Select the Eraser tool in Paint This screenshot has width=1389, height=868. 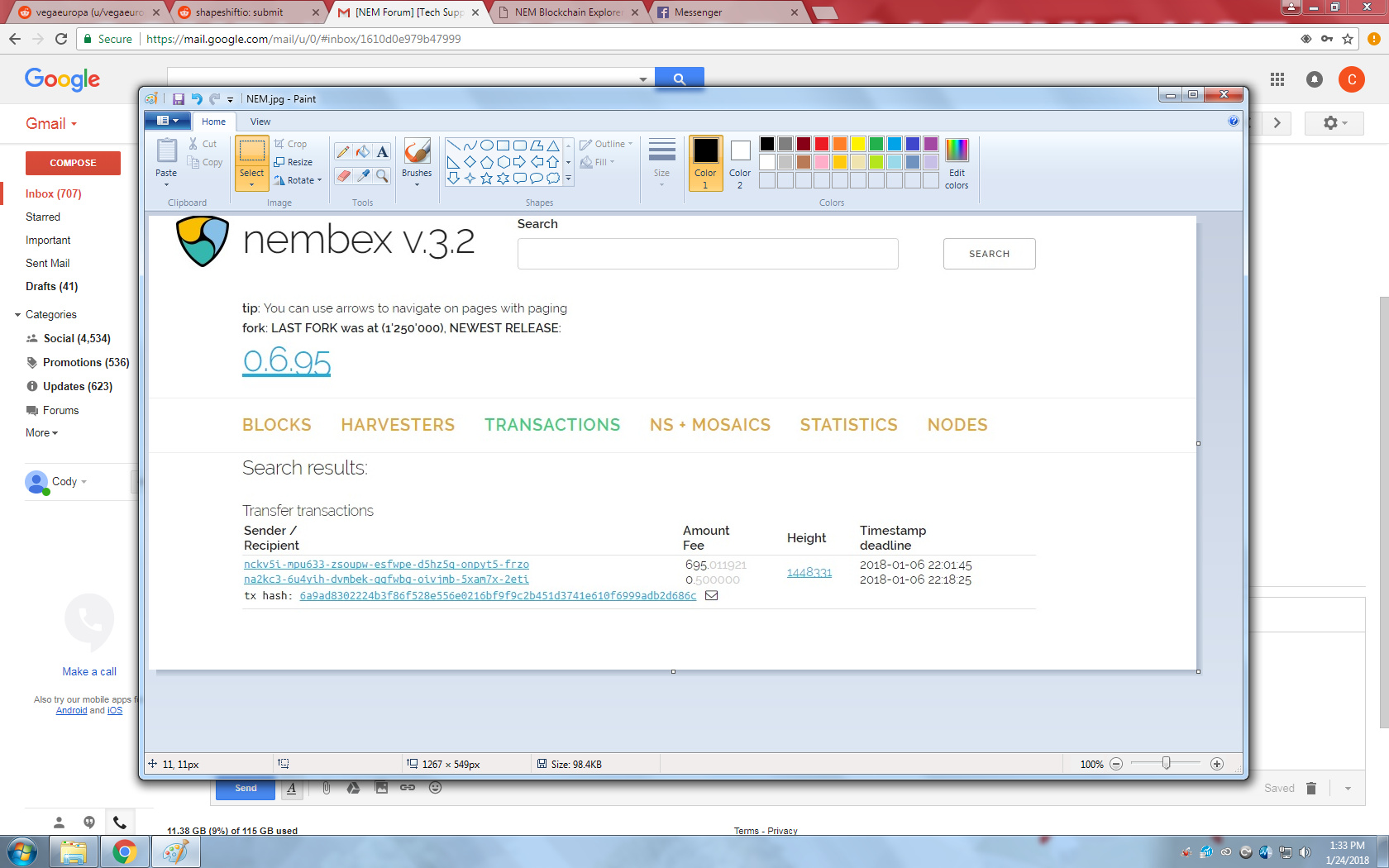[342, 175]
